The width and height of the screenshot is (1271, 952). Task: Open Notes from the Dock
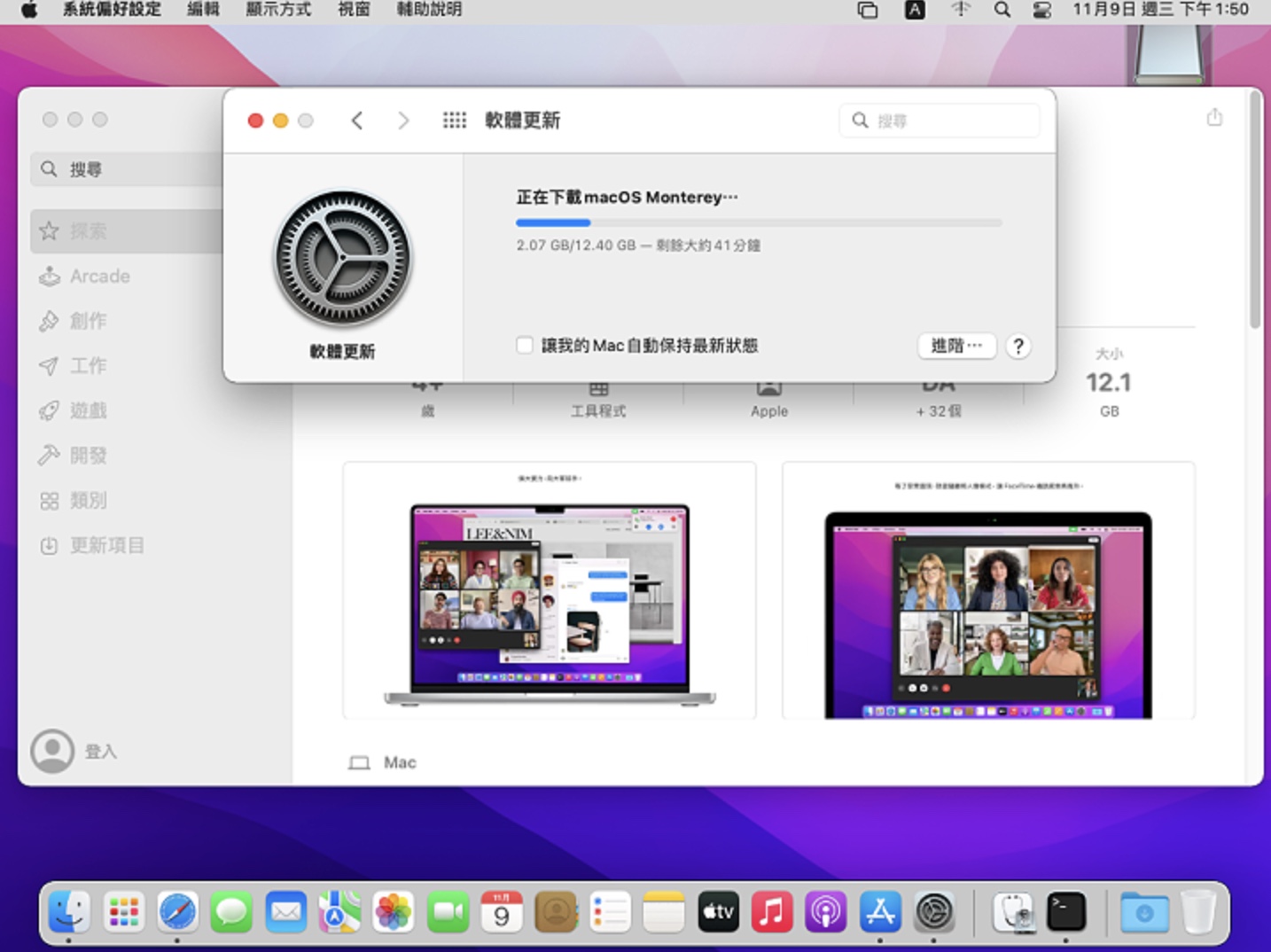(664, 911)
